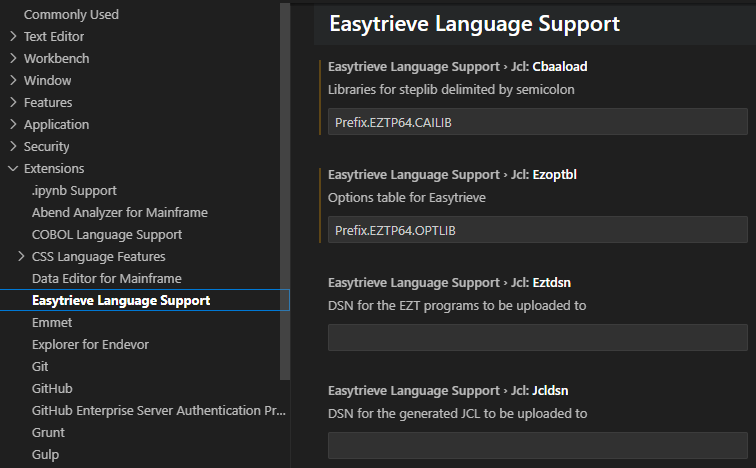The width and height of the screenshot is (756, 468).
Task: Open GitHub Enterprise Server Authentication settings
Action: tap(158, 410)
